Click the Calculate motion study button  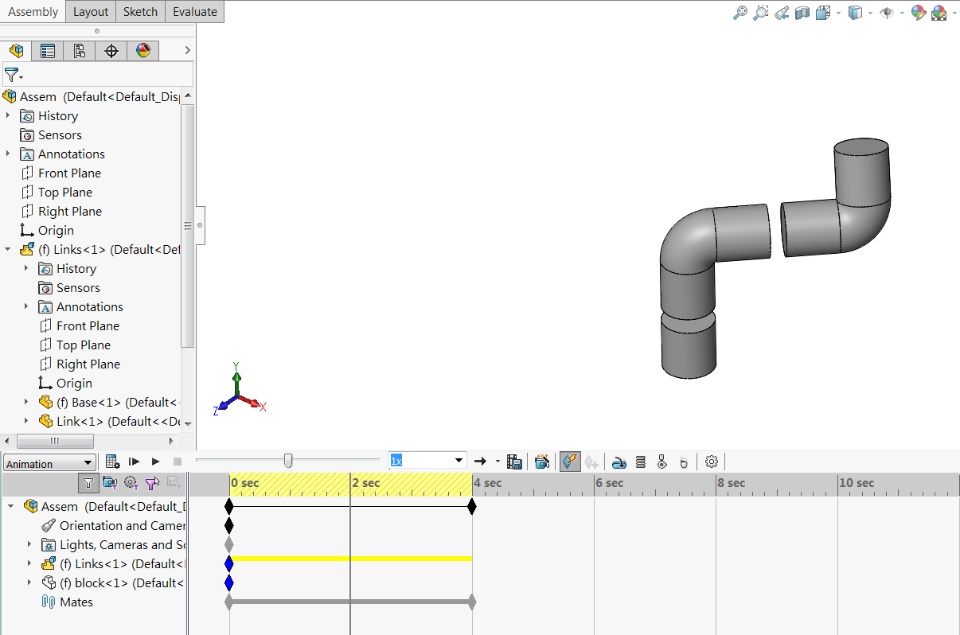click(x=113, y=461)
